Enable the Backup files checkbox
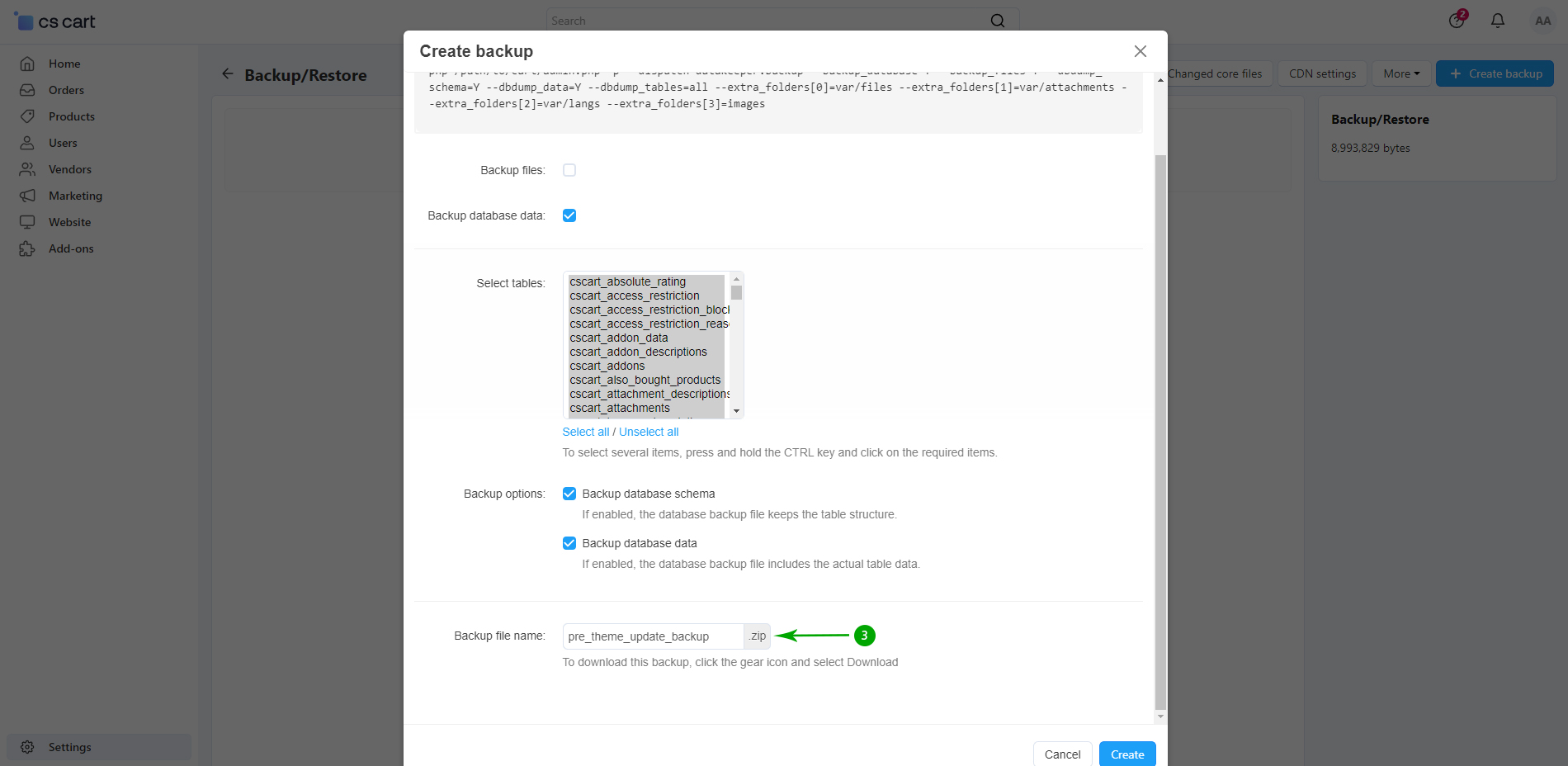The height and width of the screenshot is (766, 1568). pyautogui.click(x=569, y=170)
